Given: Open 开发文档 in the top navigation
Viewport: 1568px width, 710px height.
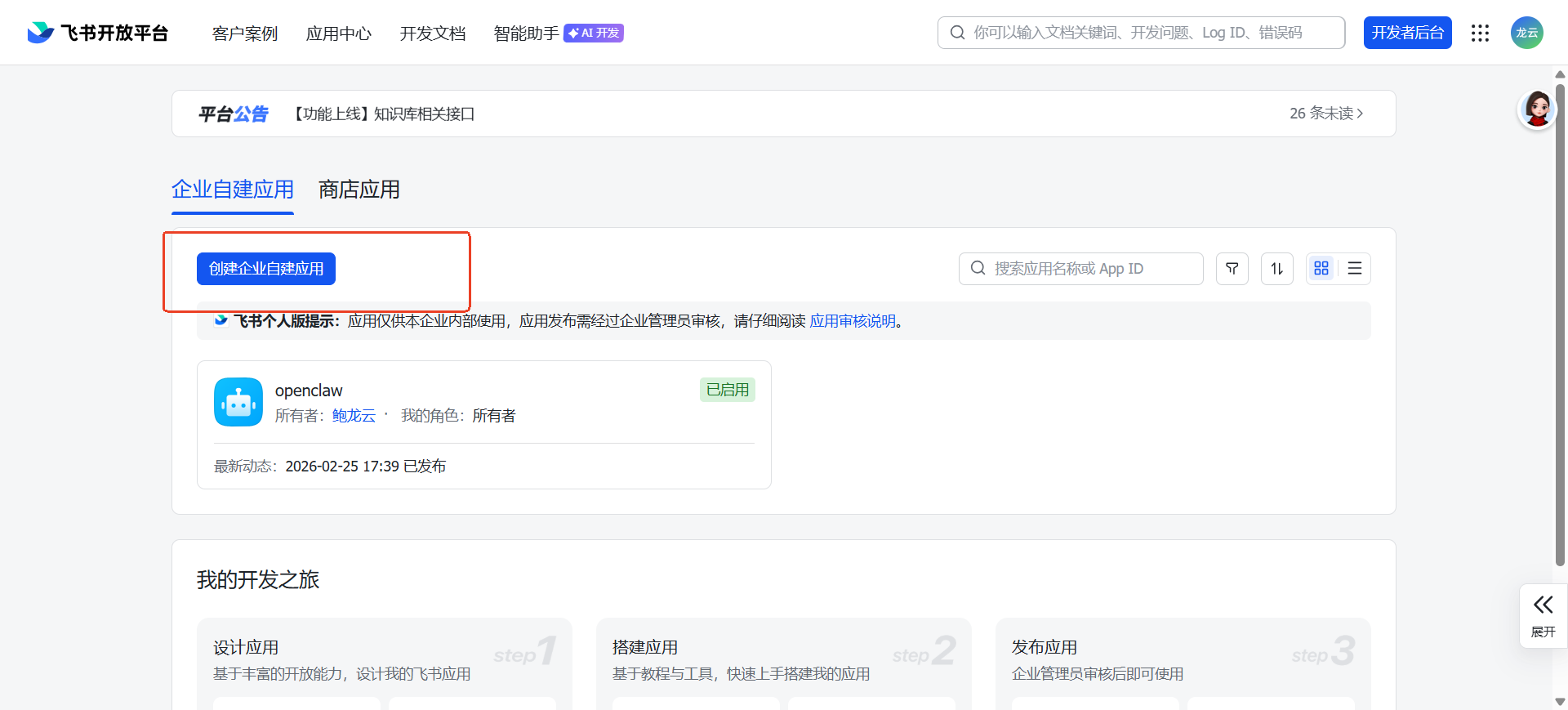Looking at the screenshot, I should (x=432, y=33).
